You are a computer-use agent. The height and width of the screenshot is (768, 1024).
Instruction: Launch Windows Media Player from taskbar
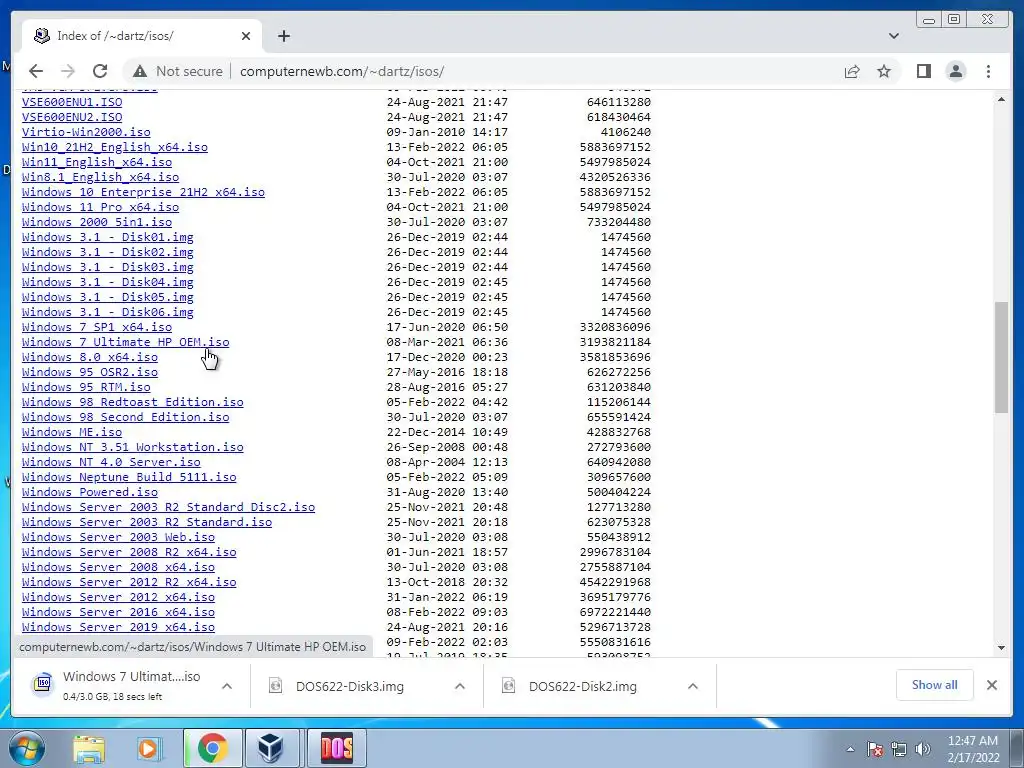[x=148, y=748]
